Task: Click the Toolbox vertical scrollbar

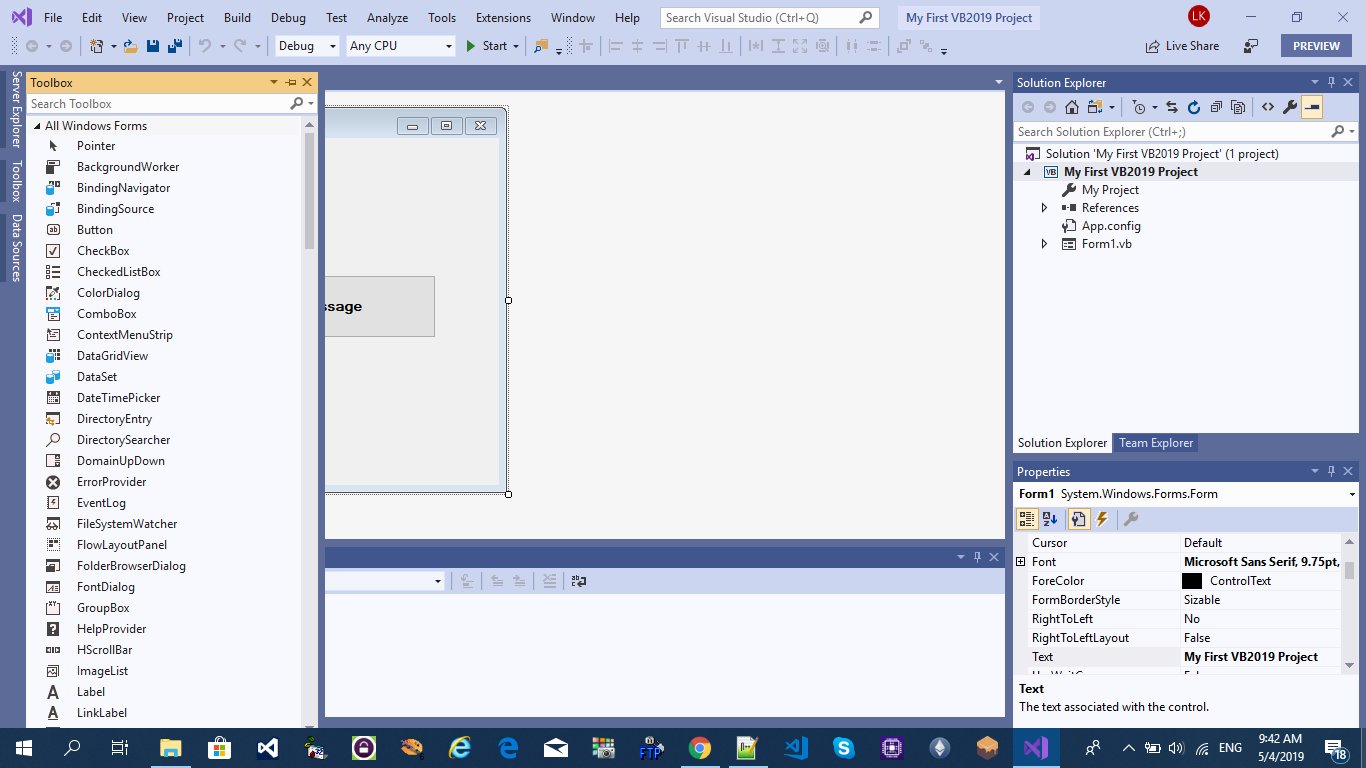Action: [x=309, y=190]
